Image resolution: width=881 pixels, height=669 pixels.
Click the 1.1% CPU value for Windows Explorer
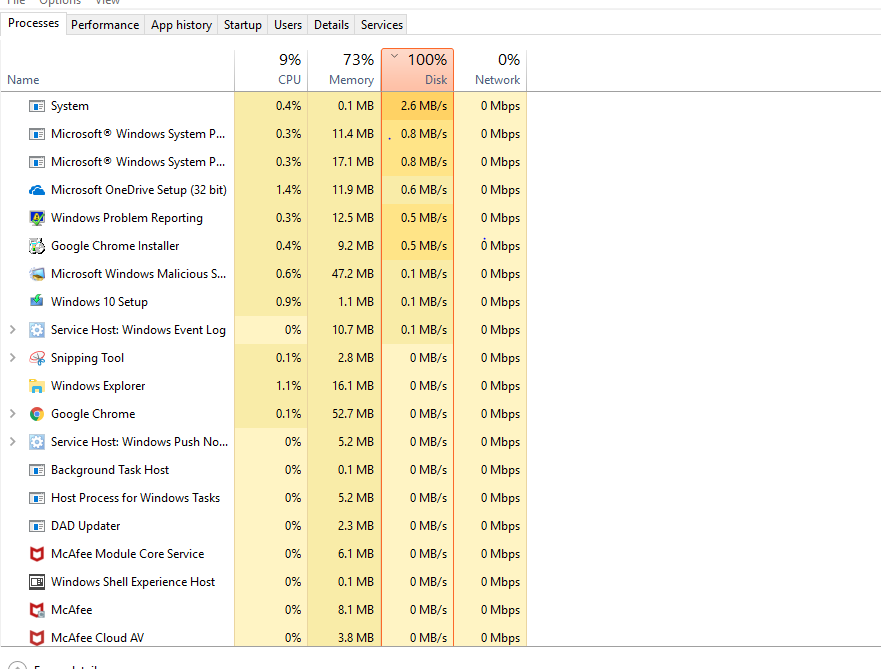(x=288, y=386)
